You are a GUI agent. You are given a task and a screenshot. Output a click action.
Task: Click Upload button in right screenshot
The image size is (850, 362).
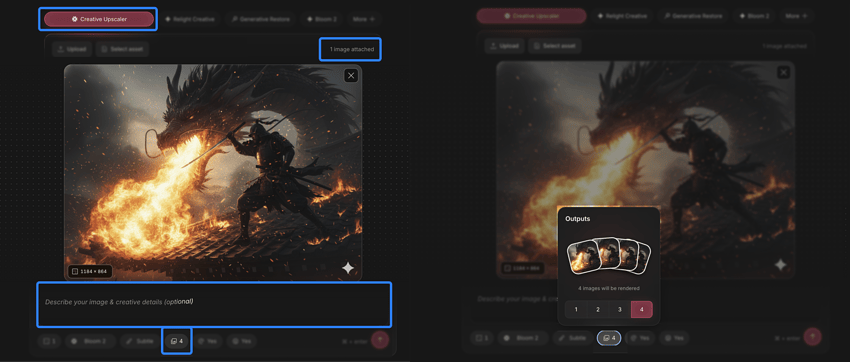pos(505,46)
